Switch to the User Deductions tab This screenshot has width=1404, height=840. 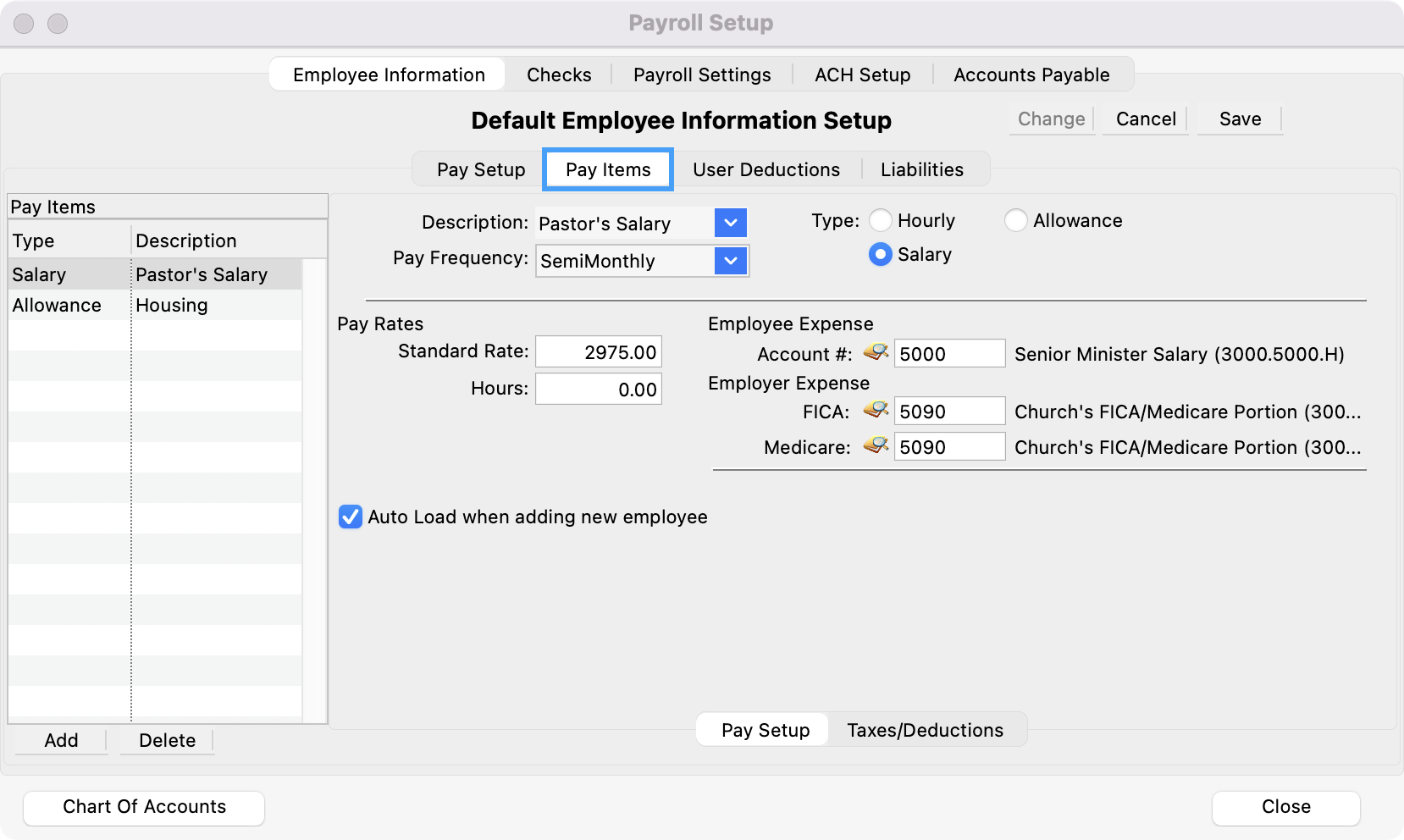pos(766,169)
